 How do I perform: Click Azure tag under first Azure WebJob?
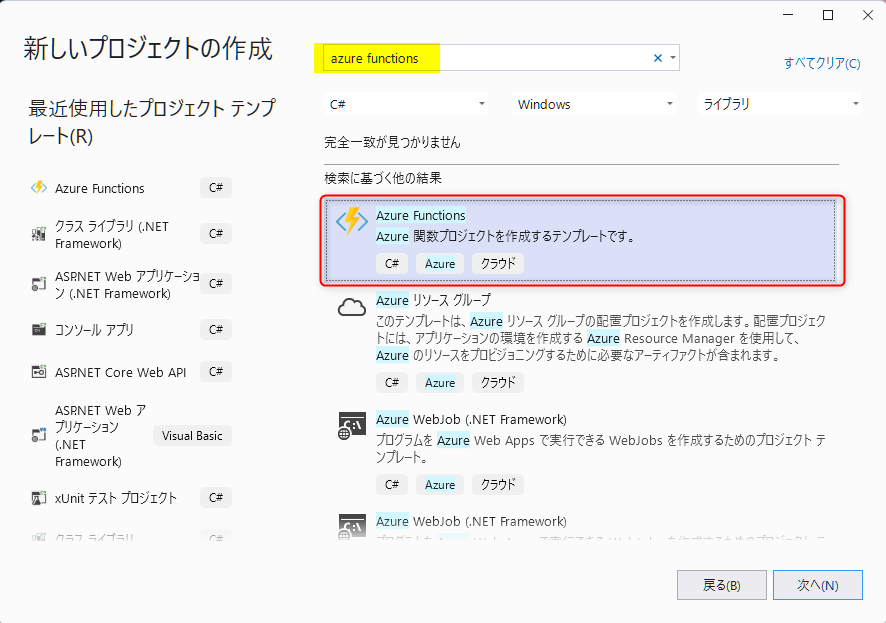coord(440,484)
